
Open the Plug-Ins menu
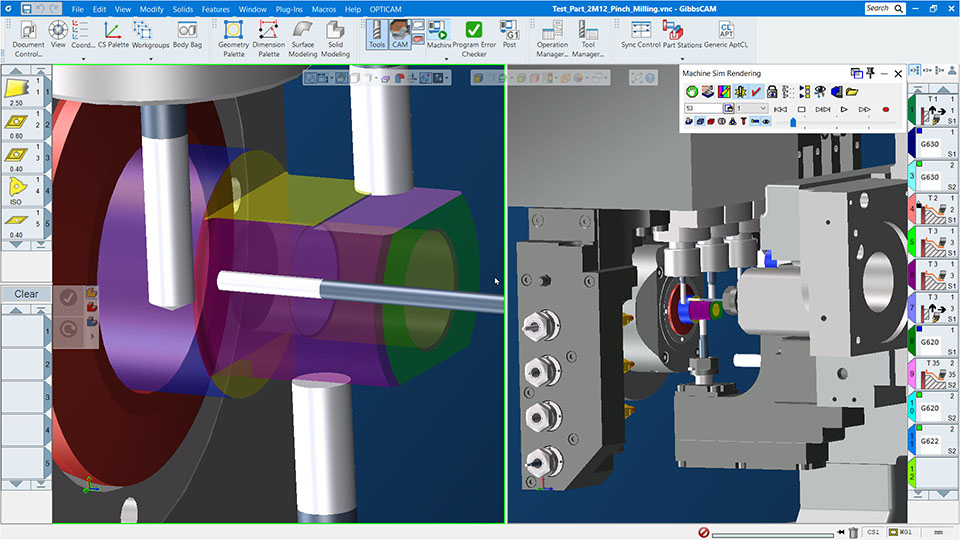click(290, 9)
